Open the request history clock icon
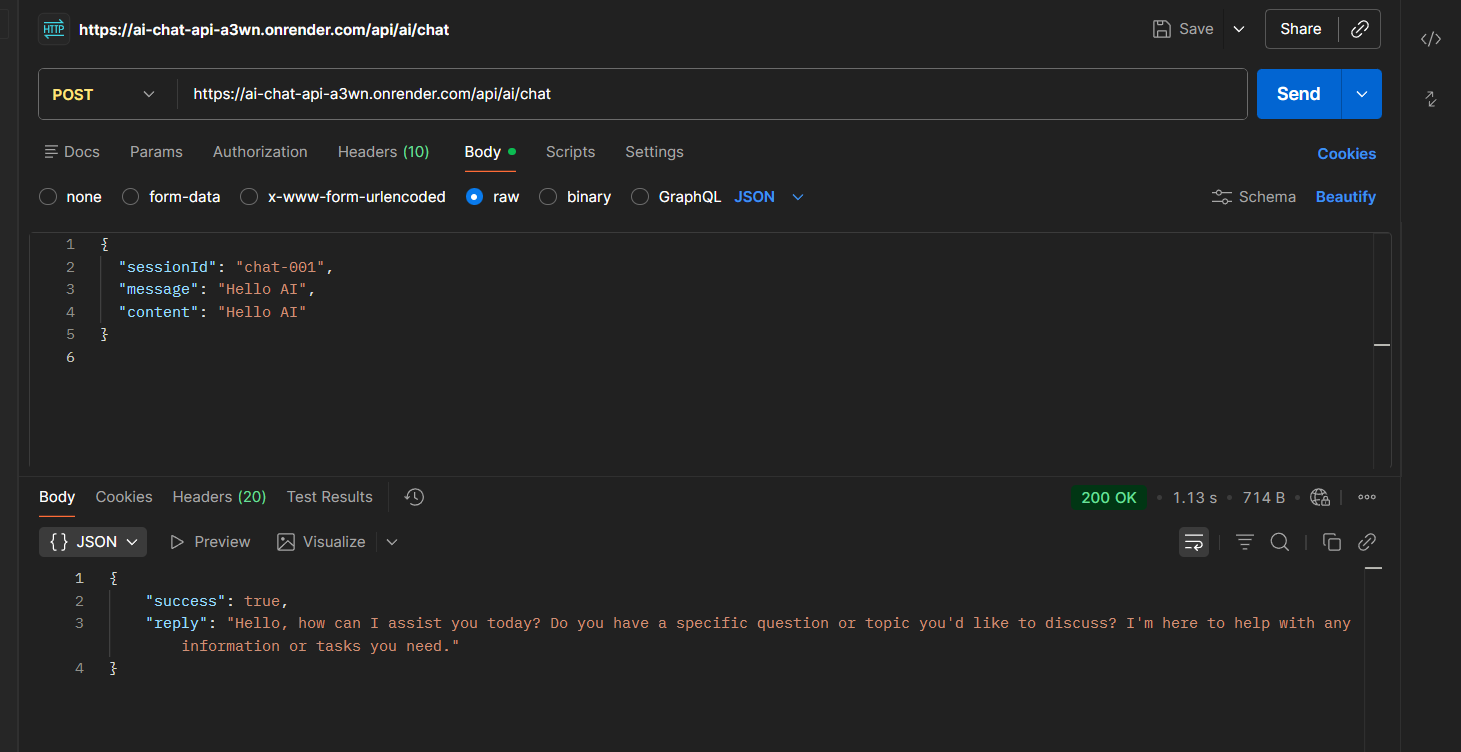The width and height of the screenshot is (1461, 752). tap(413, 497)
